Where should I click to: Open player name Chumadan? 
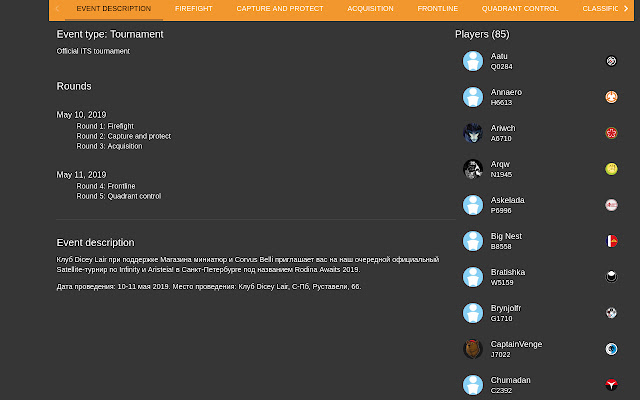511,380
